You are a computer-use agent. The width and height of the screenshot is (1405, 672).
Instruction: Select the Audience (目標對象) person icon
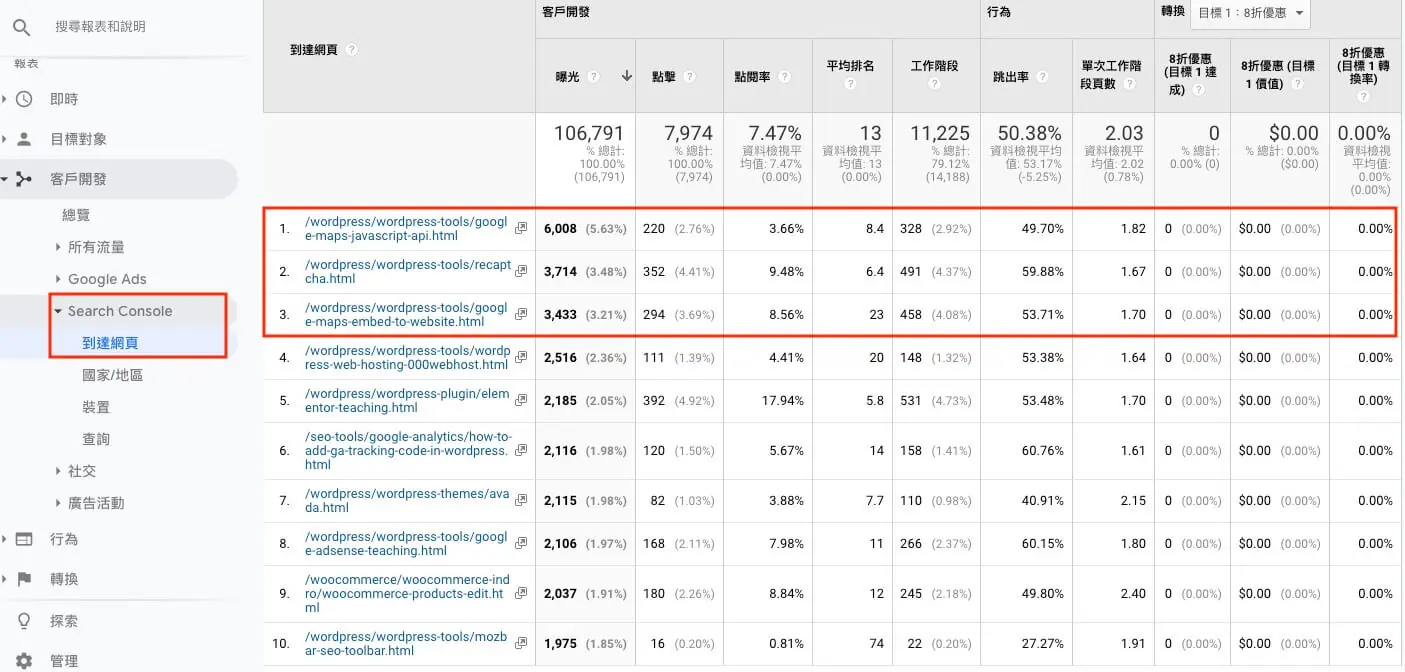click(25, 139)
